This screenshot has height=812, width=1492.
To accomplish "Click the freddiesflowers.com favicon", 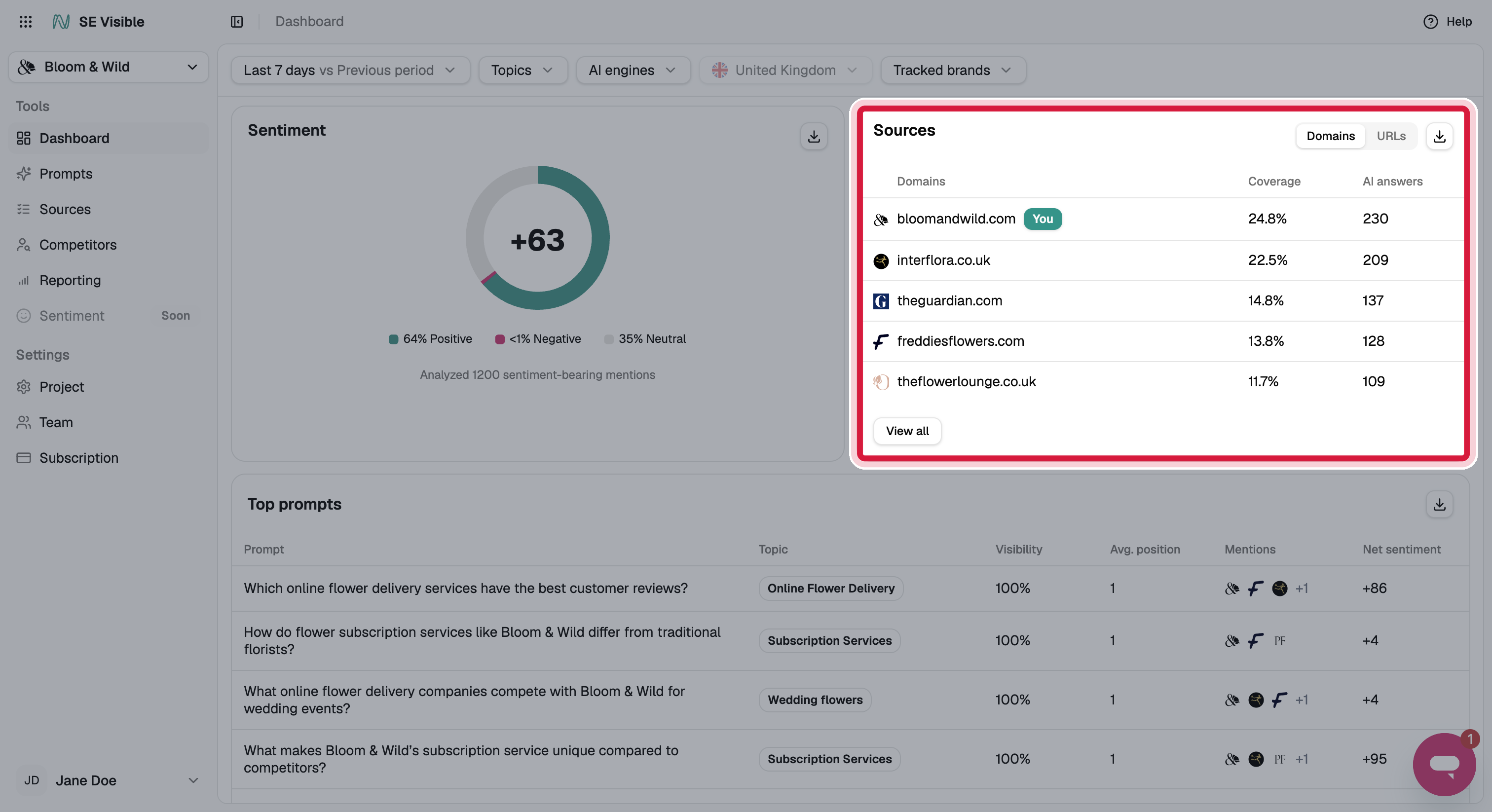I will [x=881, y=342].
